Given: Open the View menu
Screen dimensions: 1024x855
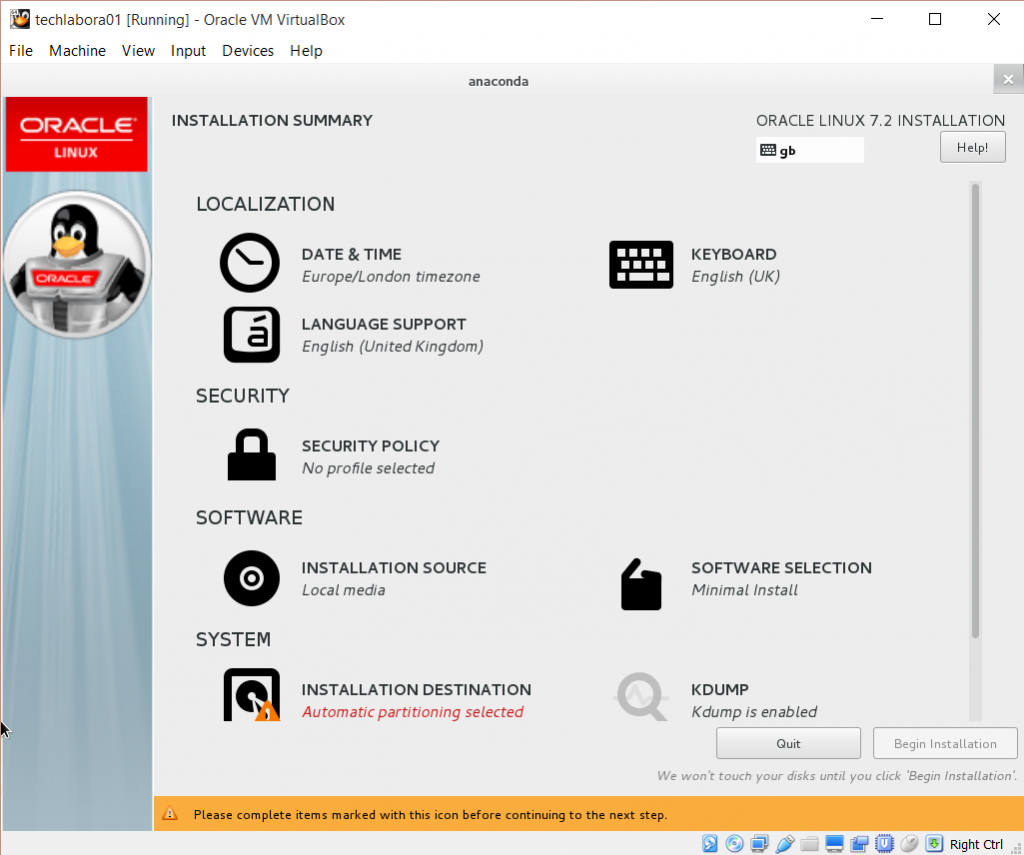Looking at the screenshot, I should point(138,50).
